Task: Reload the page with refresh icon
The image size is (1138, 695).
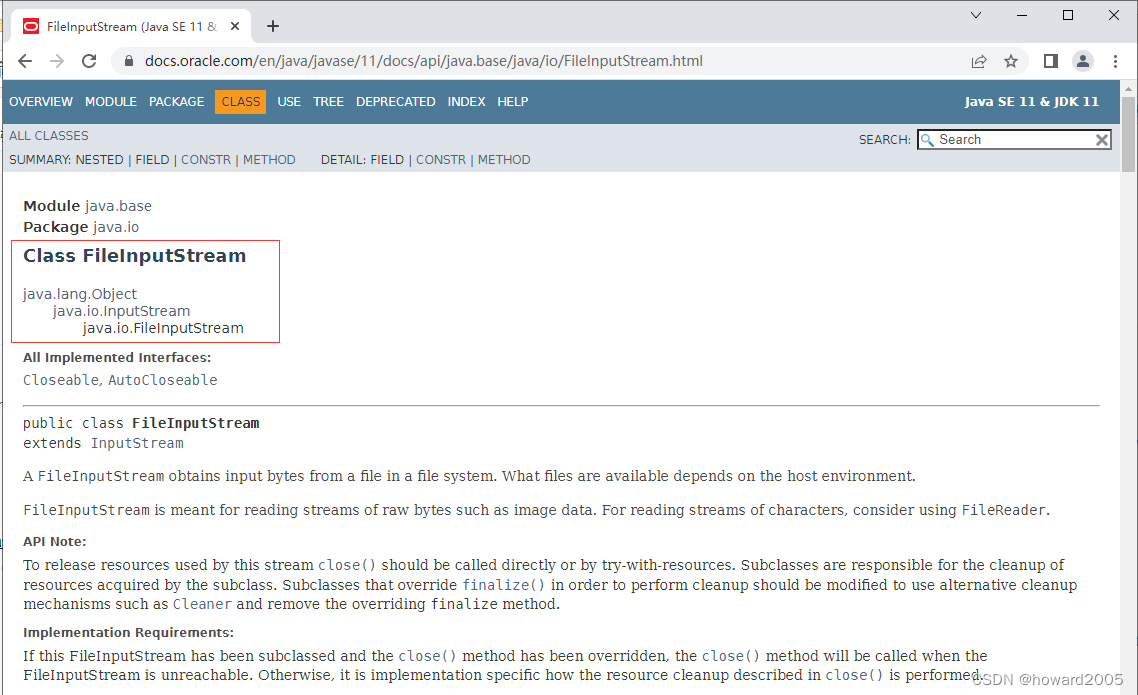Action: [89, 62]
